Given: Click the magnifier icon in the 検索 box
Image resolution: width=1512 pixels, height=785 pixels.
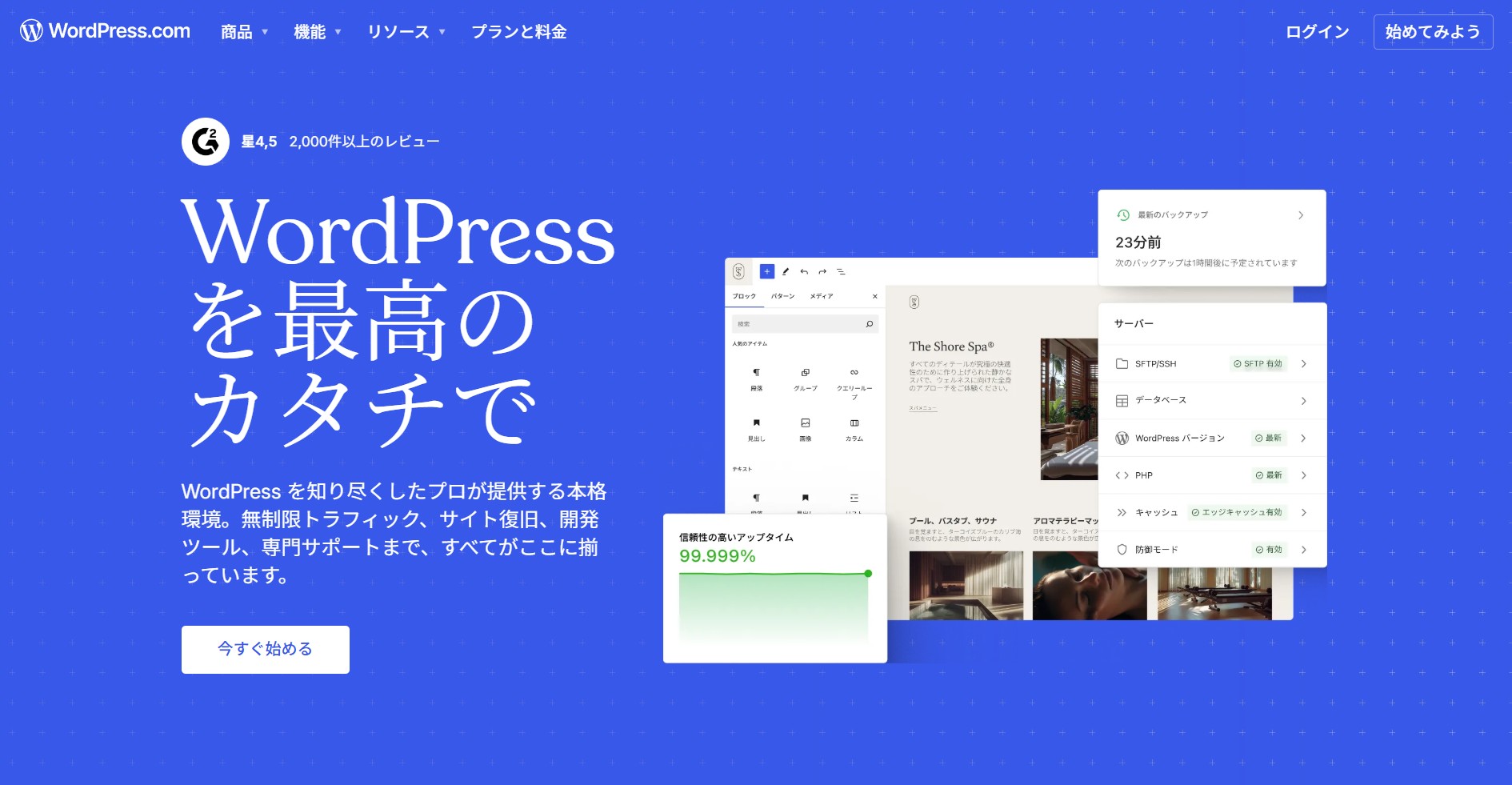Looking at the screenshot, I should click(x=870, y=324).
